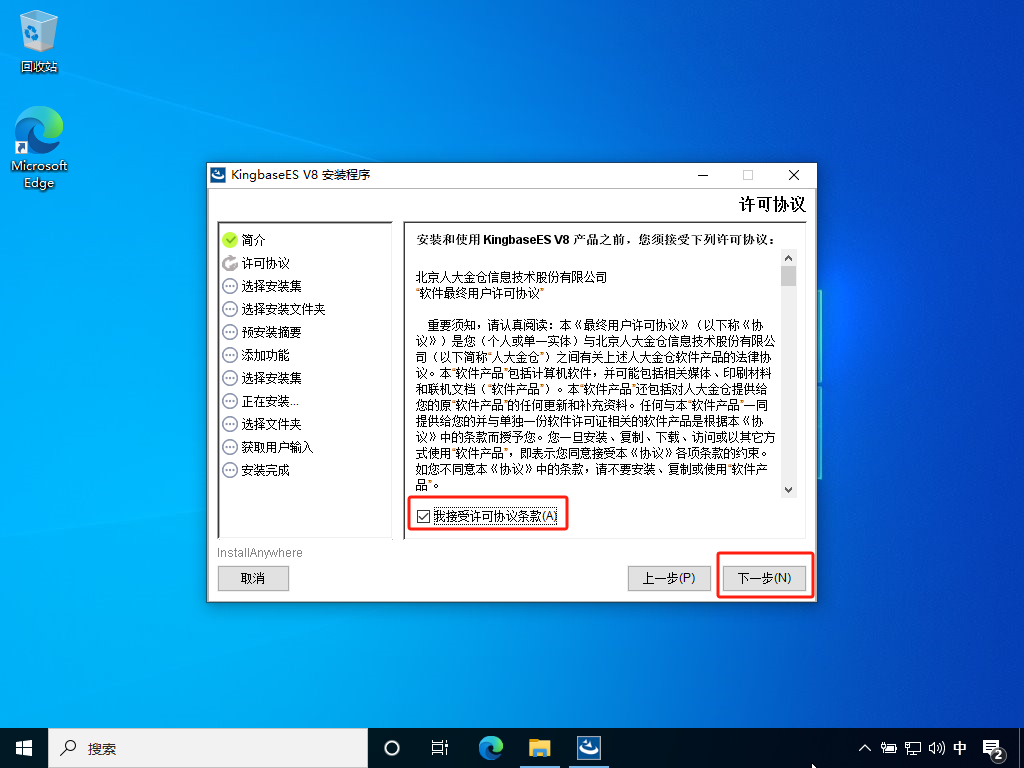Click the 下一步(N) next button
The height and width of the screenshot is (768, 1024).
(764, 578)
